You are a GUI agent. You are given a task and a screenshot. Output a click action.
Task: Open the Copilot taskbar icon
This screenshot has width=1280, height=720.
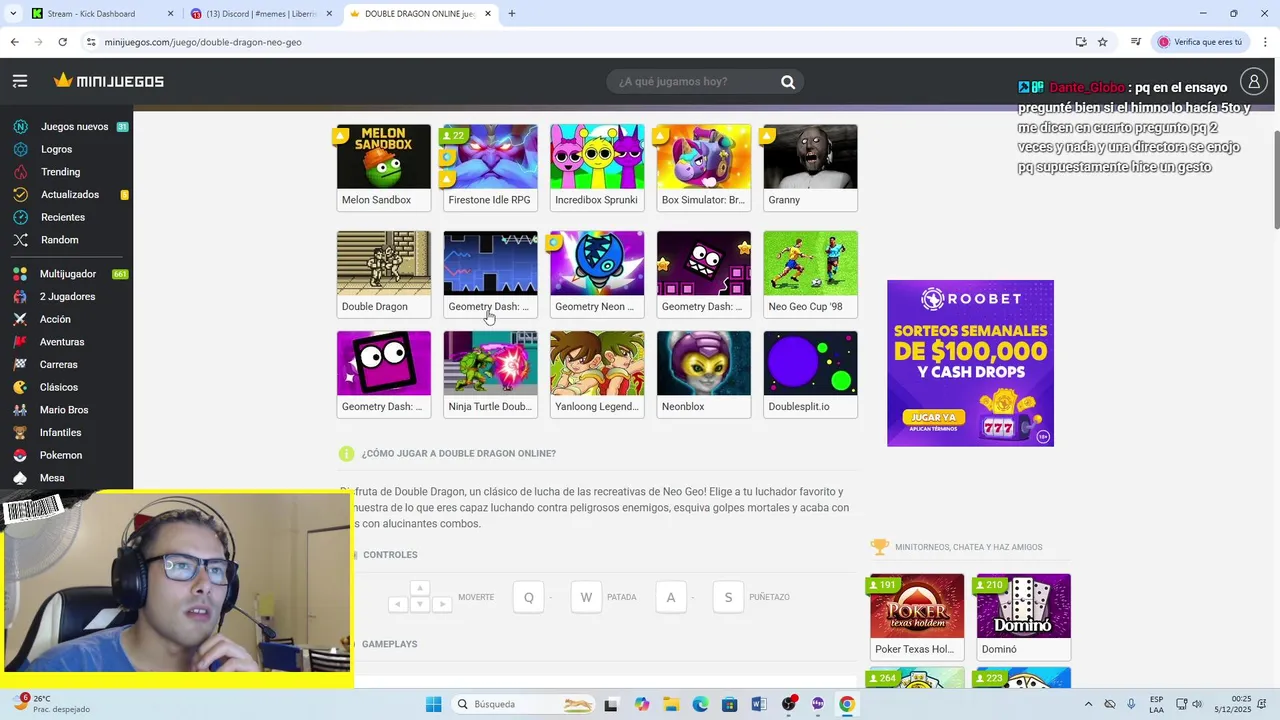click(641, 704)
